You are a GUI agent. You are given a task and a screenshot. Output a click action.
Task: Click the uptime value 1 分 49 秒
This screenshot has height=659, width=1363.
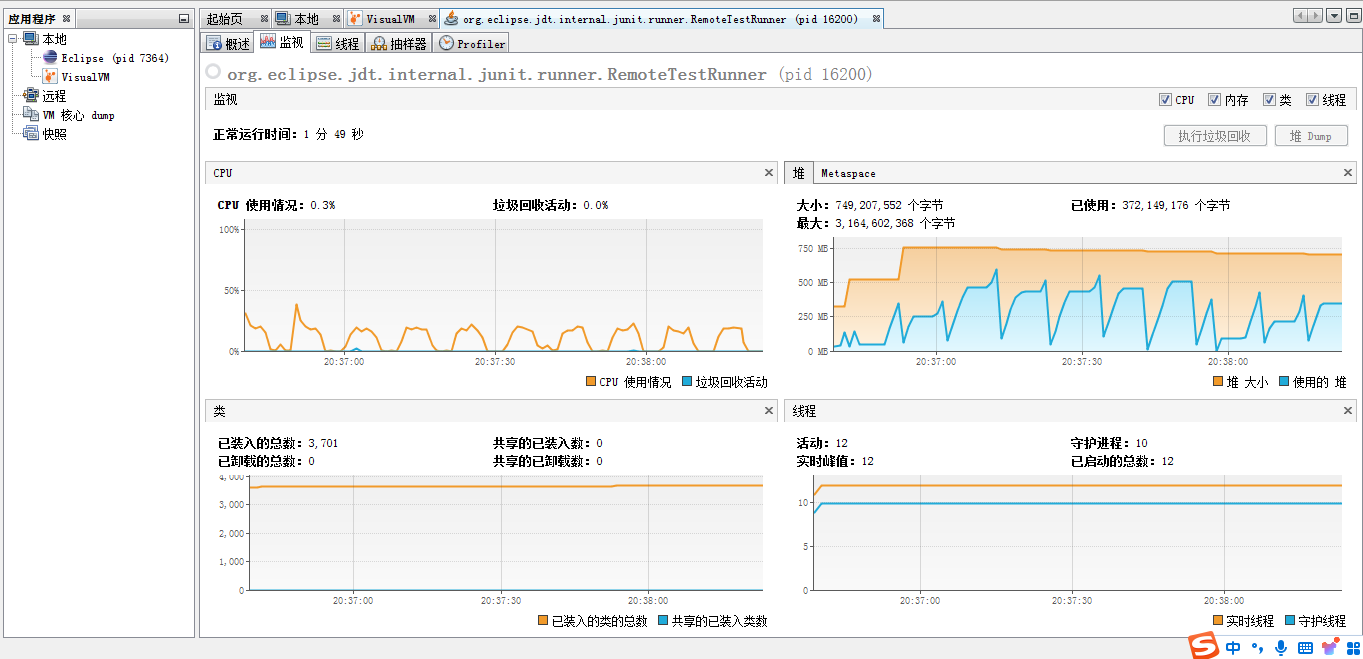(x=334, y=134)
